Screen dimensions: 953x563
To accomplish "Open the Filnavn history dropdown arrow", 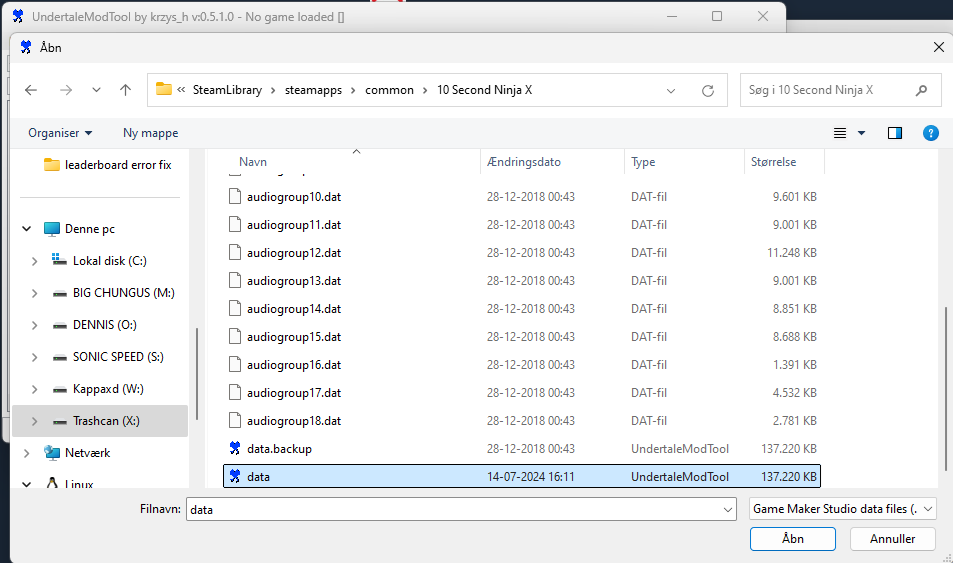I will [x=728, y=509].
